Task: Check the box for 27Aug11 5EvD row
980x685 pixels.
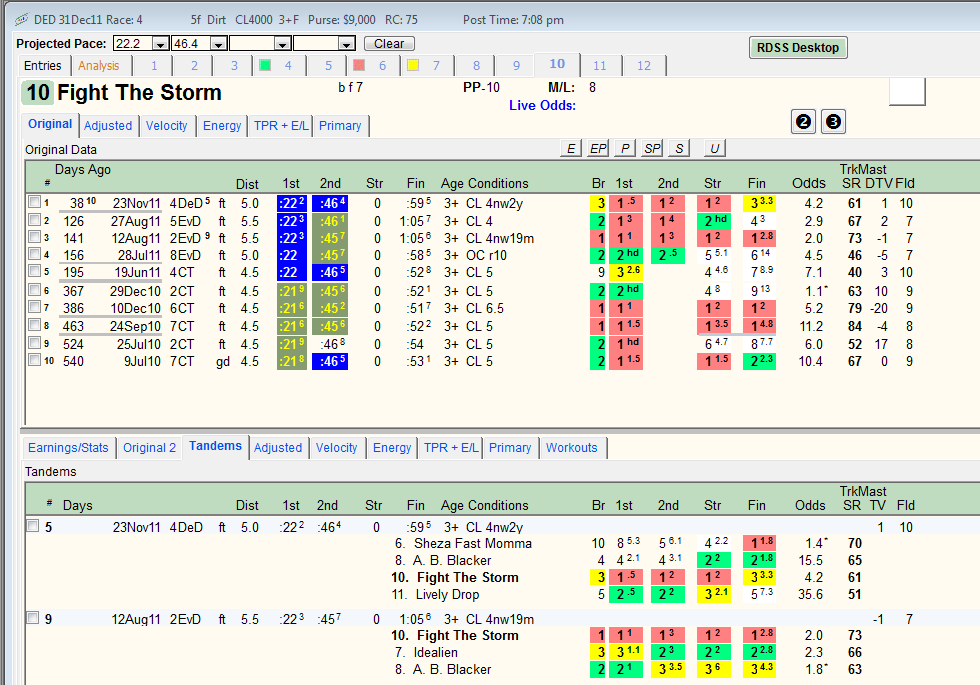Action: [34, 219]
